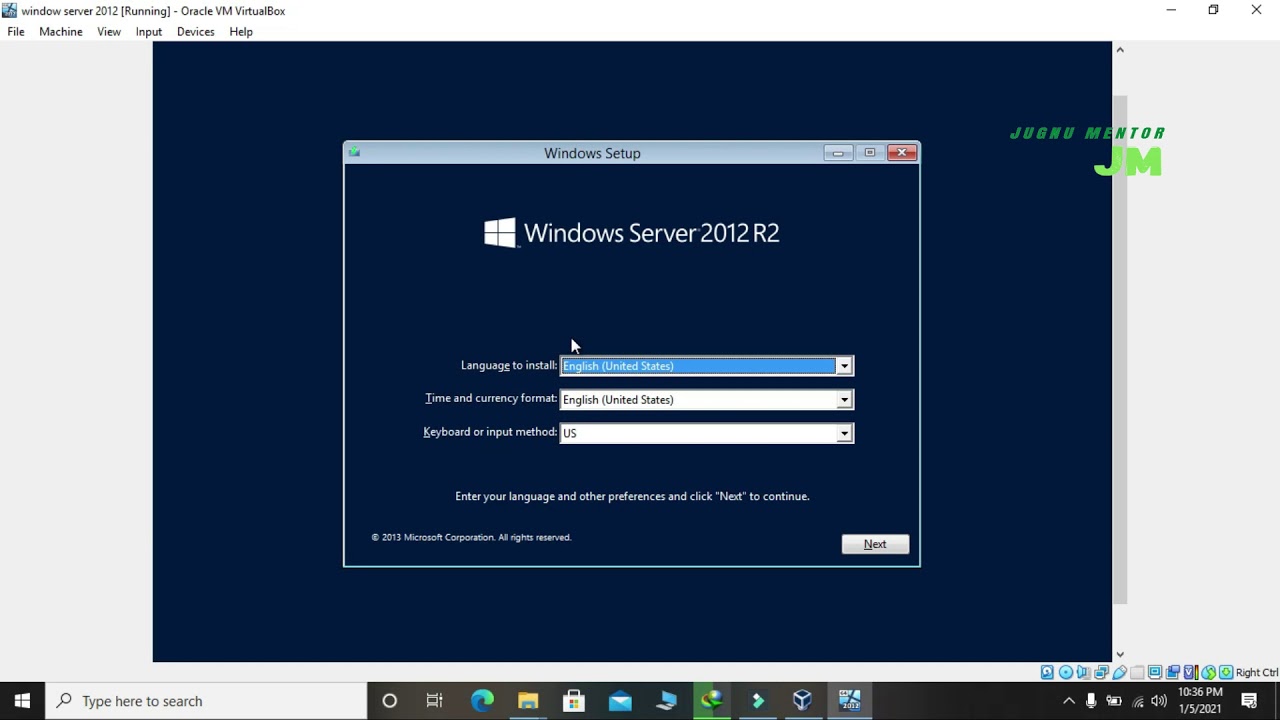The height and width of the screenshot is (720, 1280).
Task: Open the Help menu
Action: click(x=241, y=32)
